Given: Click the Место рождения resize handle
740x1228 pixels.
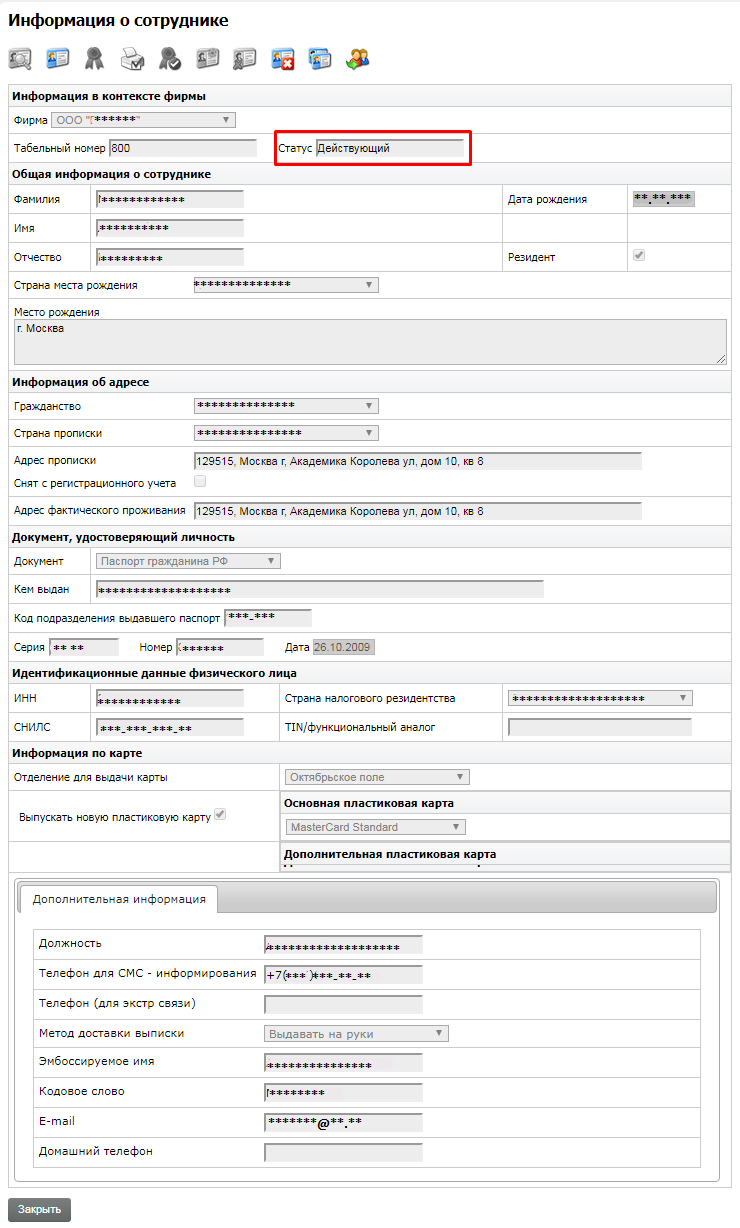Looking at the screenshot, I should [721, 358].
